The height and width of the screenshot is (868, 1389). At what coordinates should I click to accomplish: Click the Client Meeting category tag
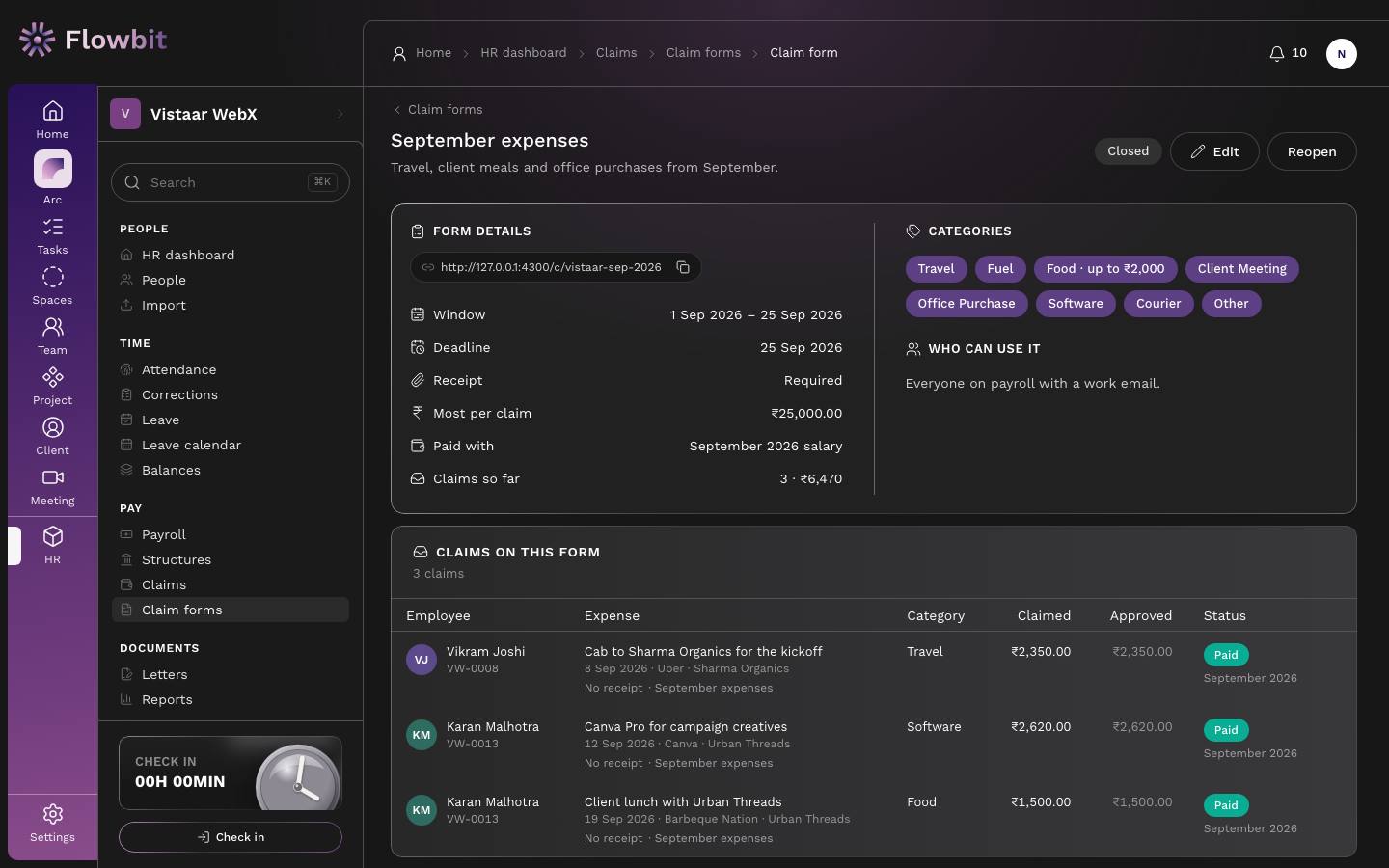point(1242,269)
